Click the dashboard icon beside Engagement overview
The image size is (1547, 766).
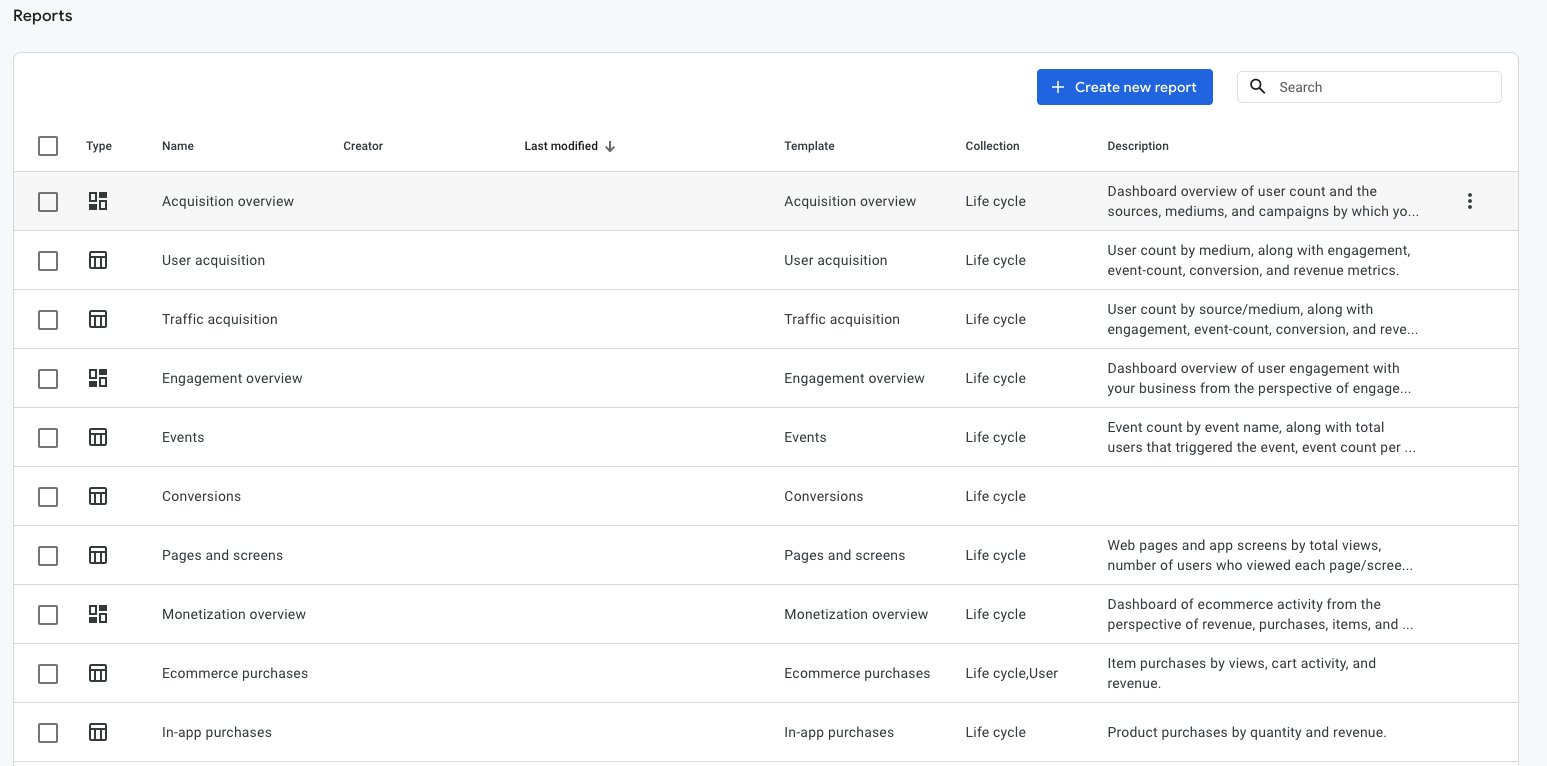pyautogui.click(x=98, y=378)
